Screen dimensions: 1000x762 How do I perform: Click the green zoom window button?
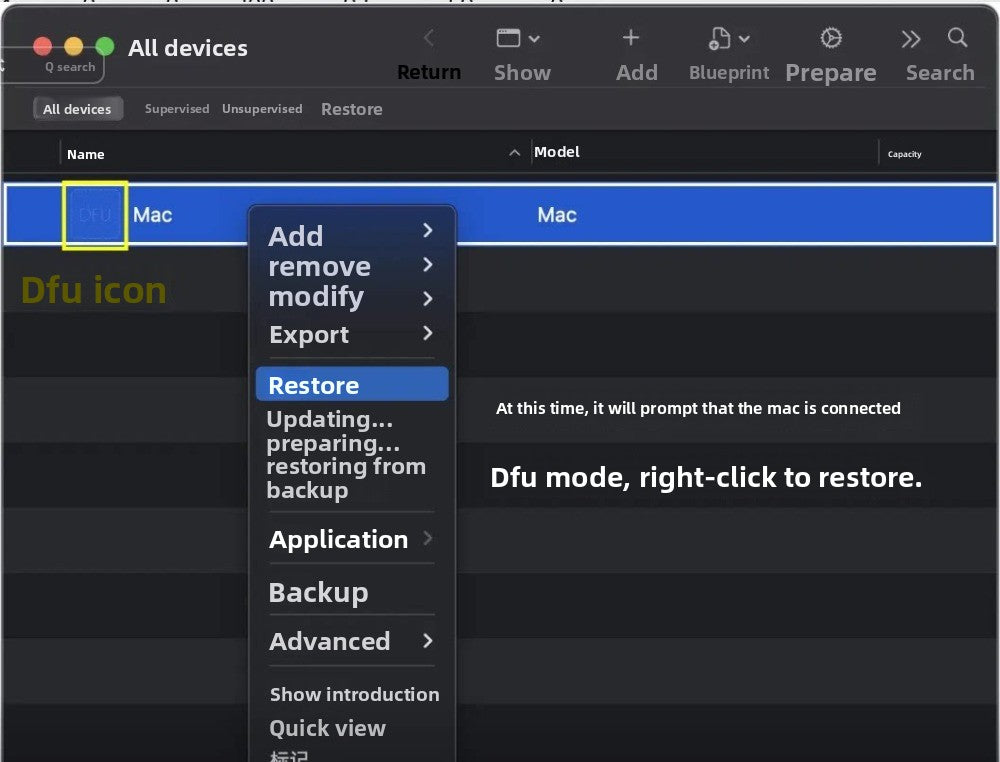105,46
